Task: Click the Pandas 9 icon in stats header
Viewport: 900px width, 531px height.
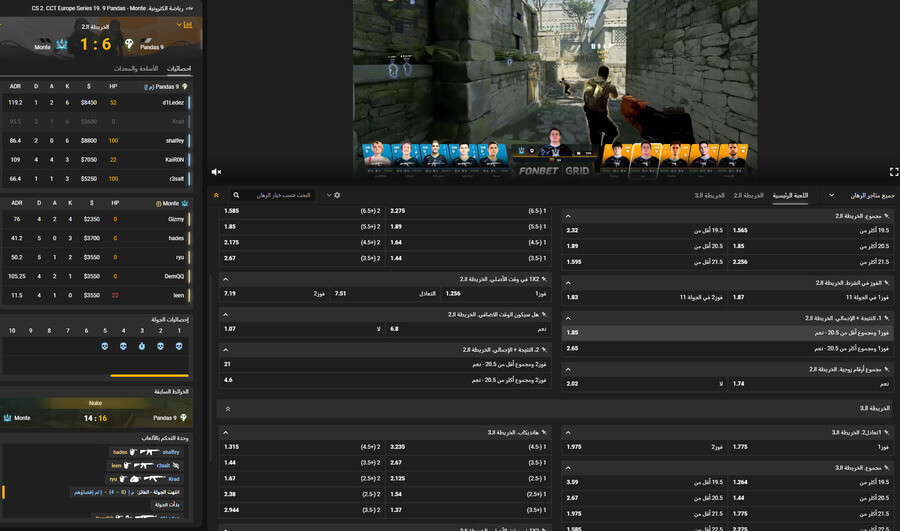Action: pos(184,87)
